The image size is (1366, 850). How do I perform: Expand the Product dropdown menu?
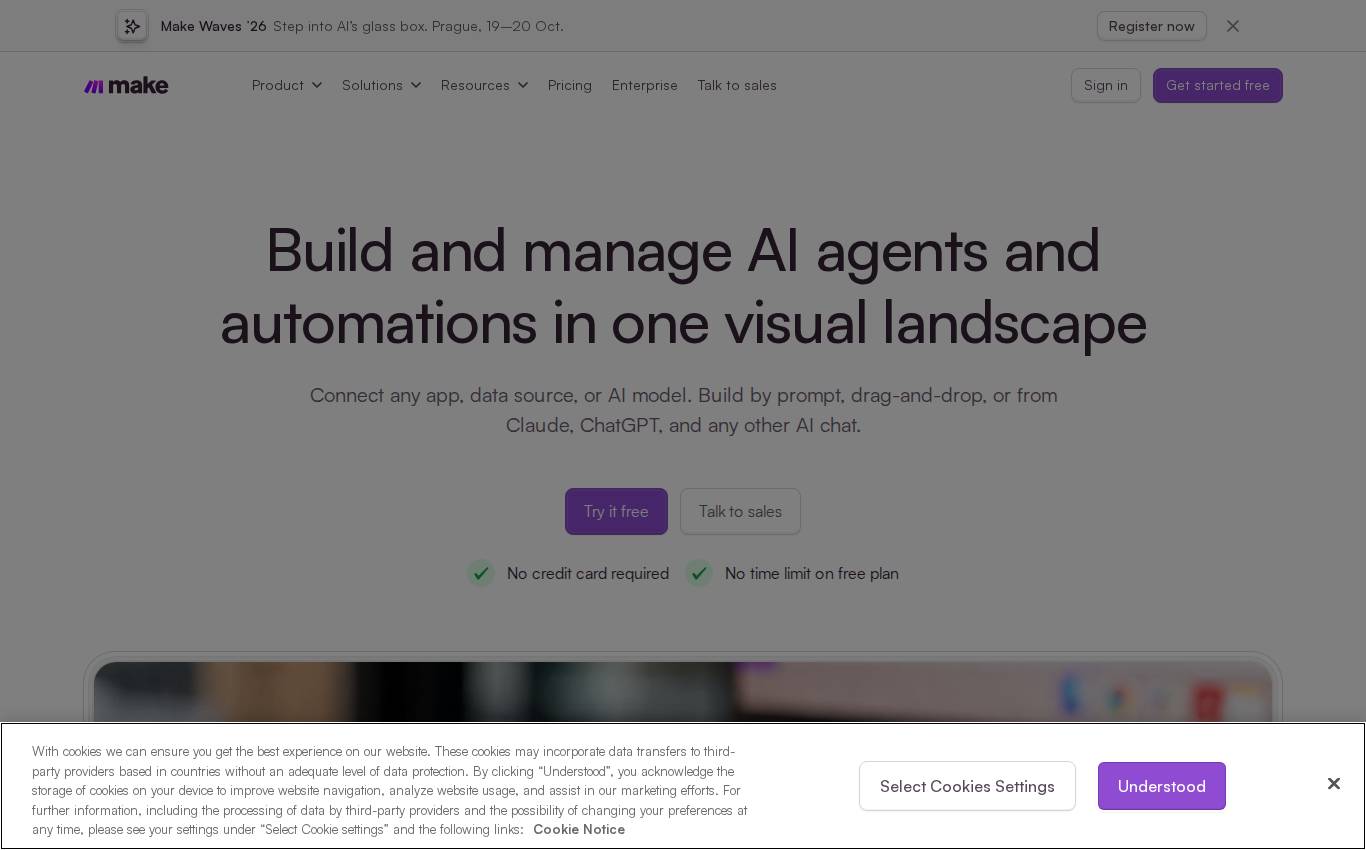(x=287, y=85)
